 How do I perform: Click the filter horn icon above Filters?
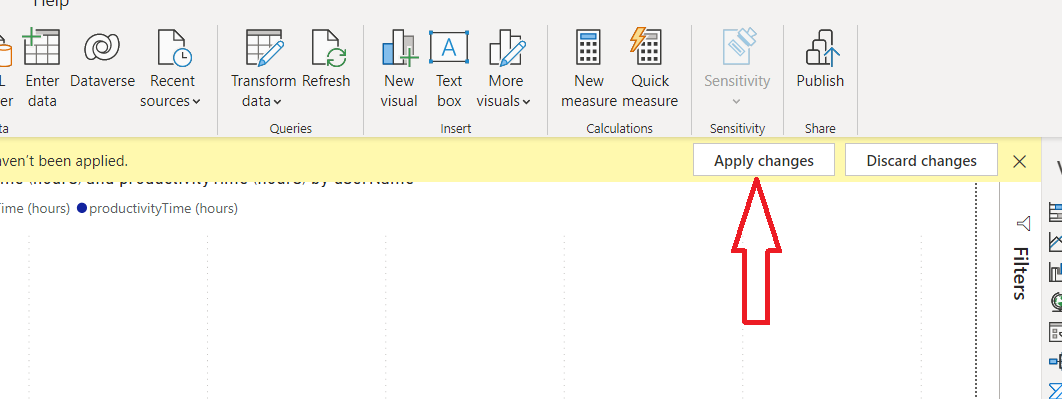[x=1023, y=223]
